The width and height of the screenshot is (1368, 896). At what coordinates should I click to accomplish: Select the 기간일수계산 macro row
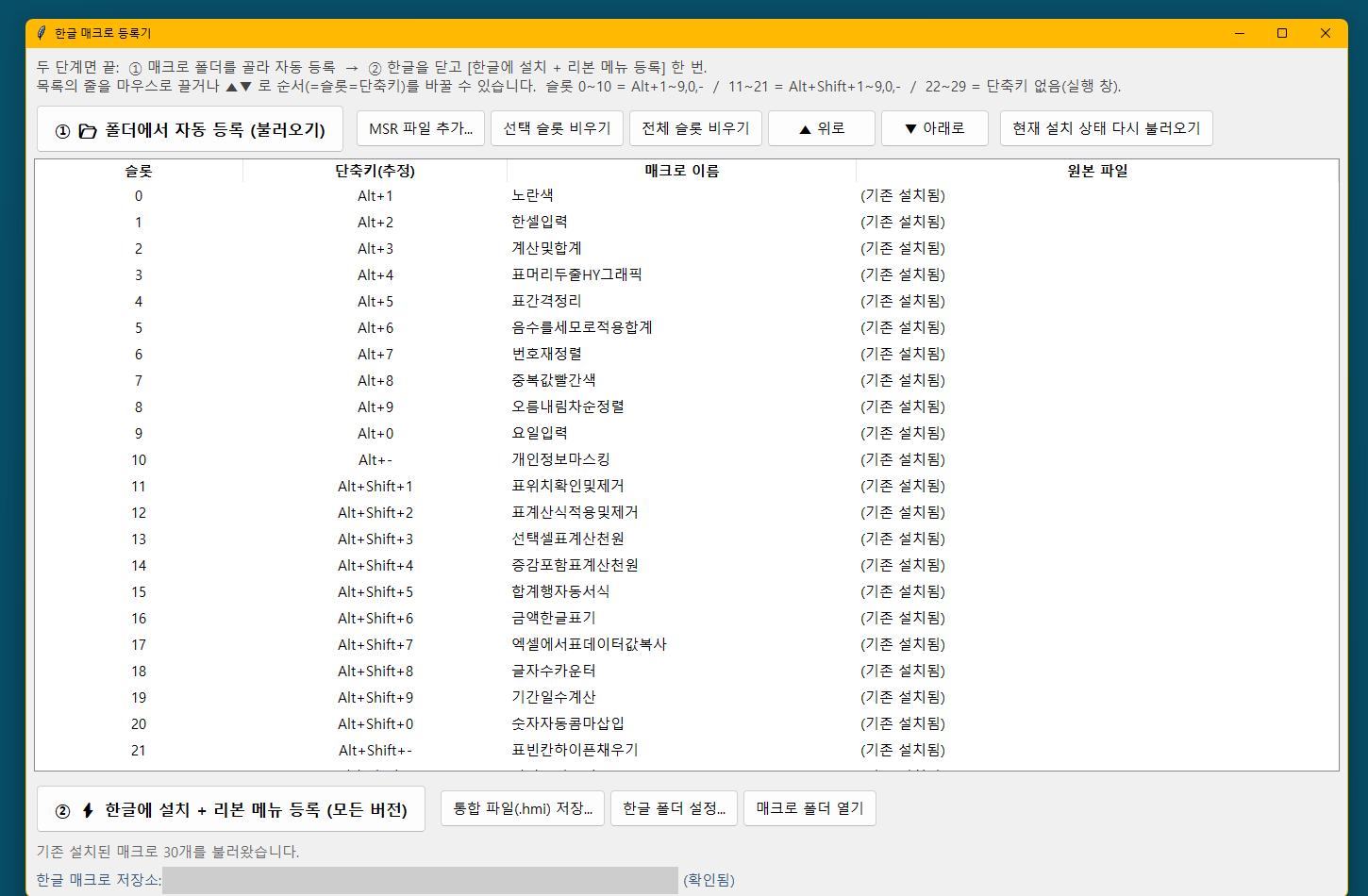[x=687, y=697]
